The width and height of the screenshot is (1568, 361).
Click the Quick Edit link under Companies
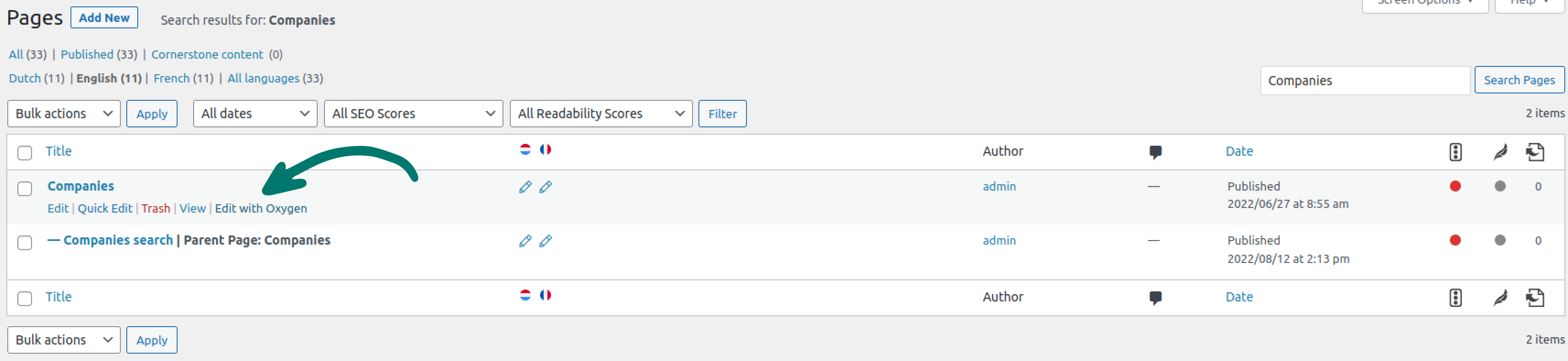coord(105,208)
